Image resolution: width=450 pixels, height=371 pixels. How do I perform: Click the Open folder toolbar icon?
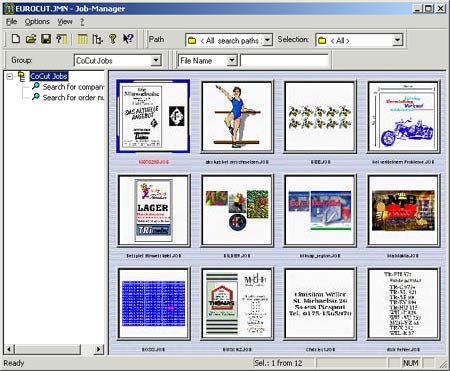[x=31, y=39]
